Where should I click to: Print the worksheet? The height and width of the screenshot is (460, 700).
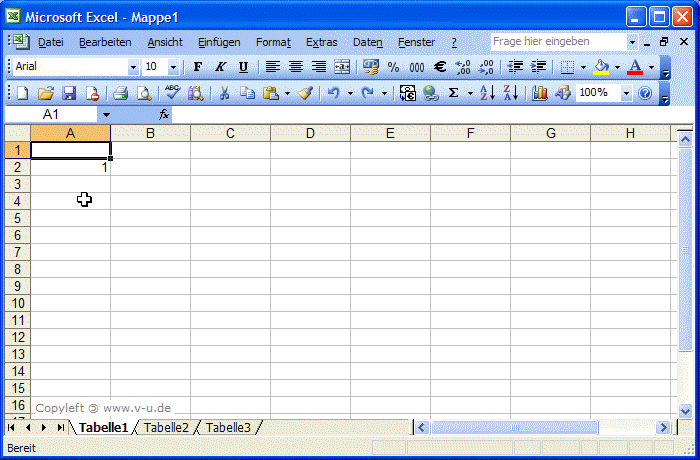click(x=121, y=93)
